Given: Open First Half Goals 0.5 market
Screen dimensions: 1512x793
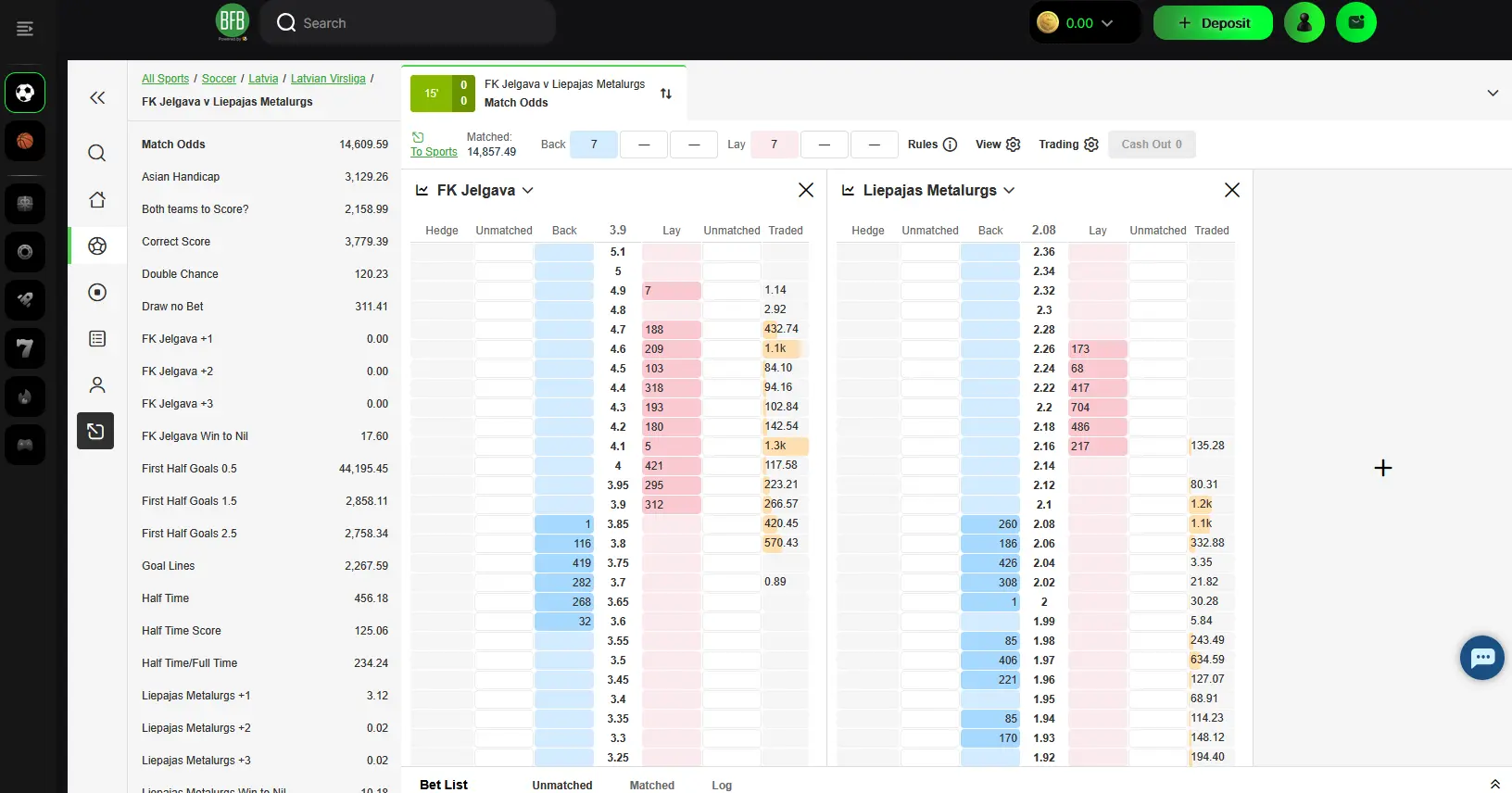Looking at the screenshot, I should 264,469.
